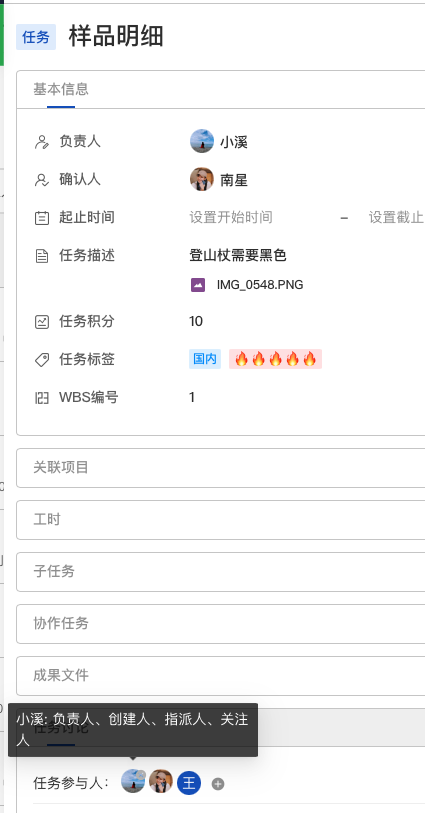Click the 确认人 person icon
This screenshot has height=813, width=425.
point(41,180)
